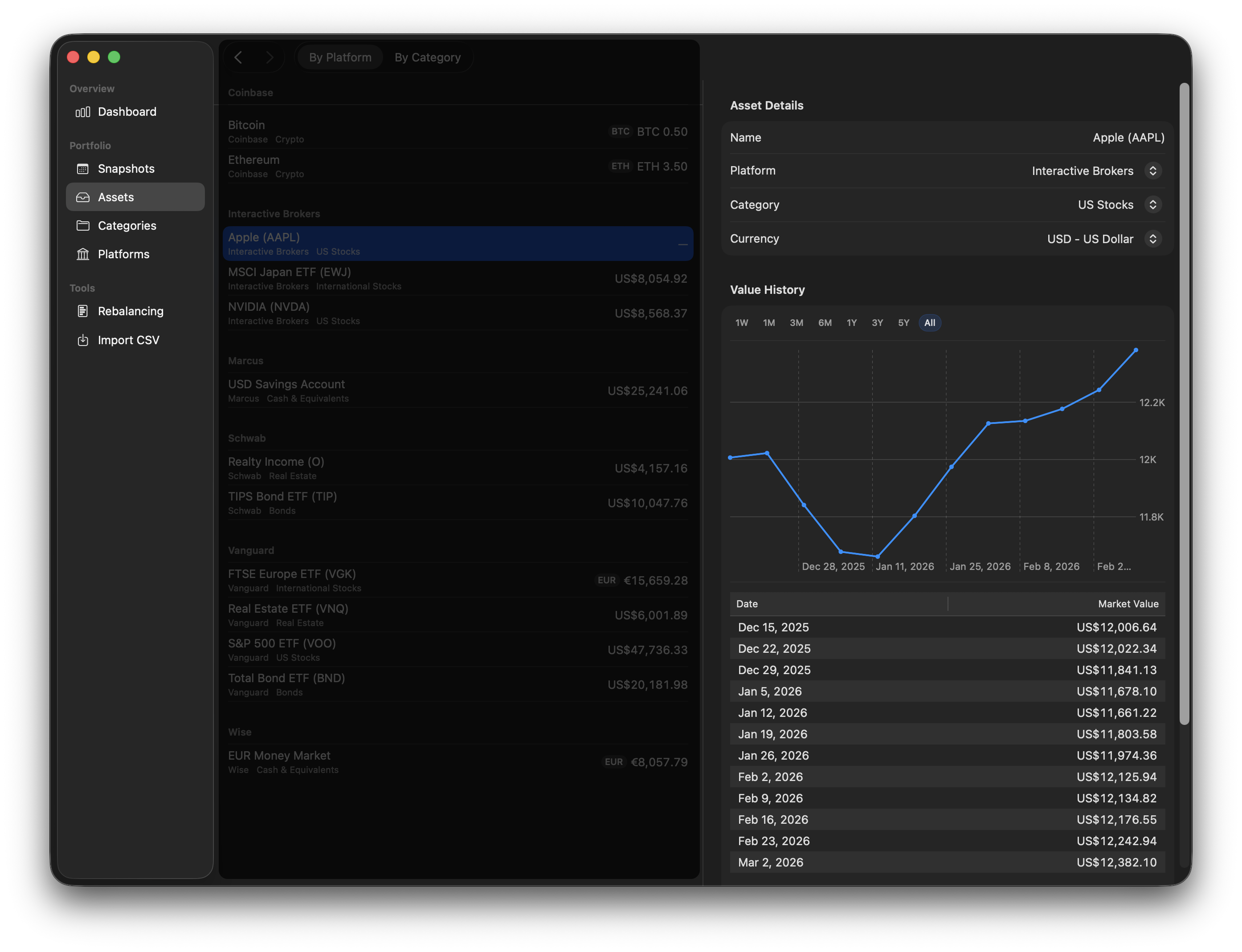Click the All range pill in chart
The width and height of the screenshot is (1242, 952).
pos(930,322)
